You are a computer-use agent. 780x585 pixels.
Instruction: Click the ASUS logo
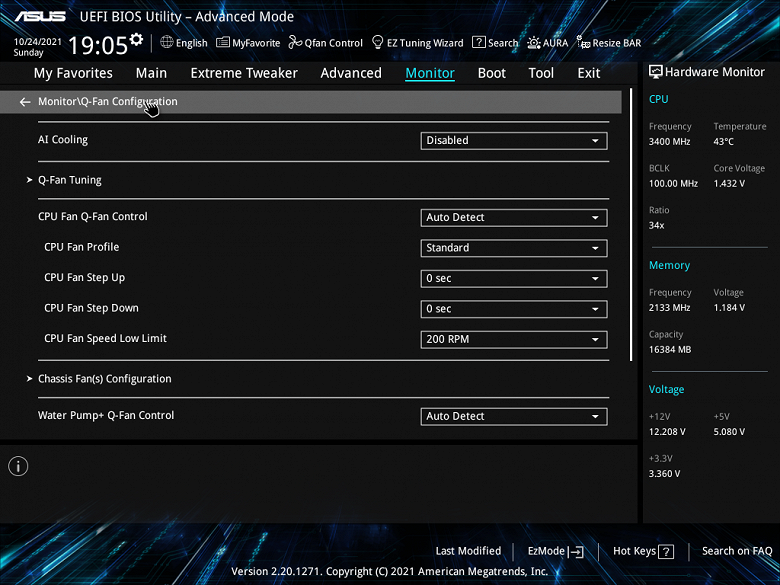tap(40, 16)
